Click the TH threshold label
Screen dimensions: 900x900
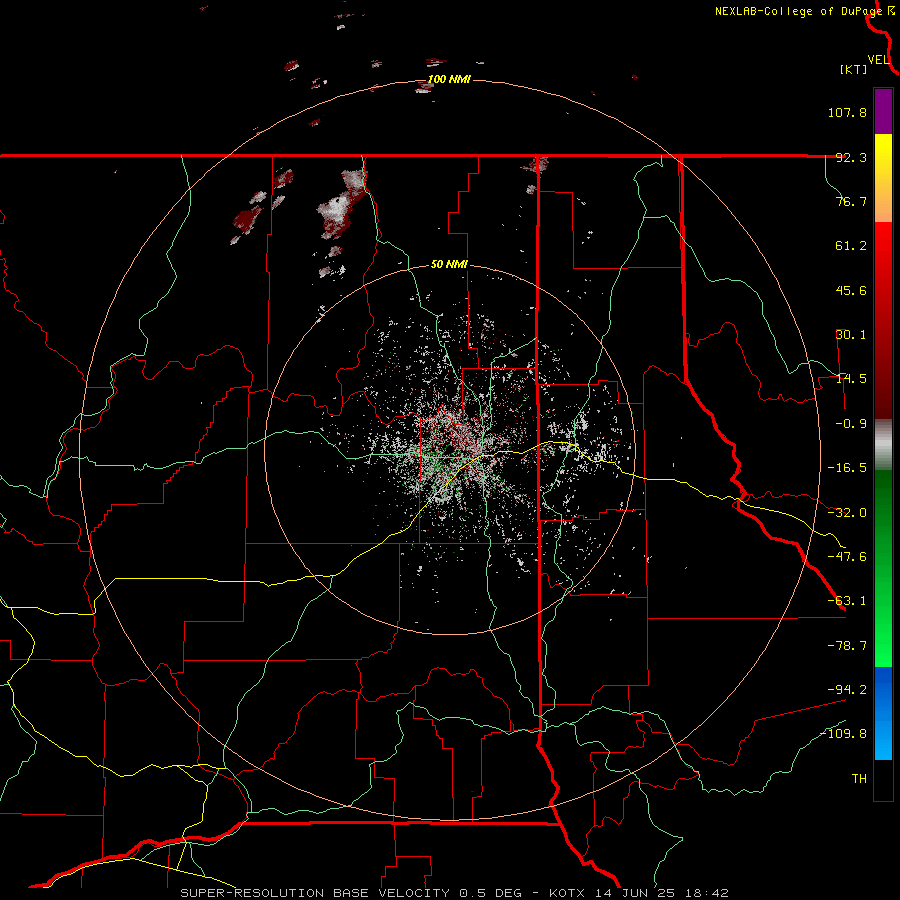click(x=859, y=778)
